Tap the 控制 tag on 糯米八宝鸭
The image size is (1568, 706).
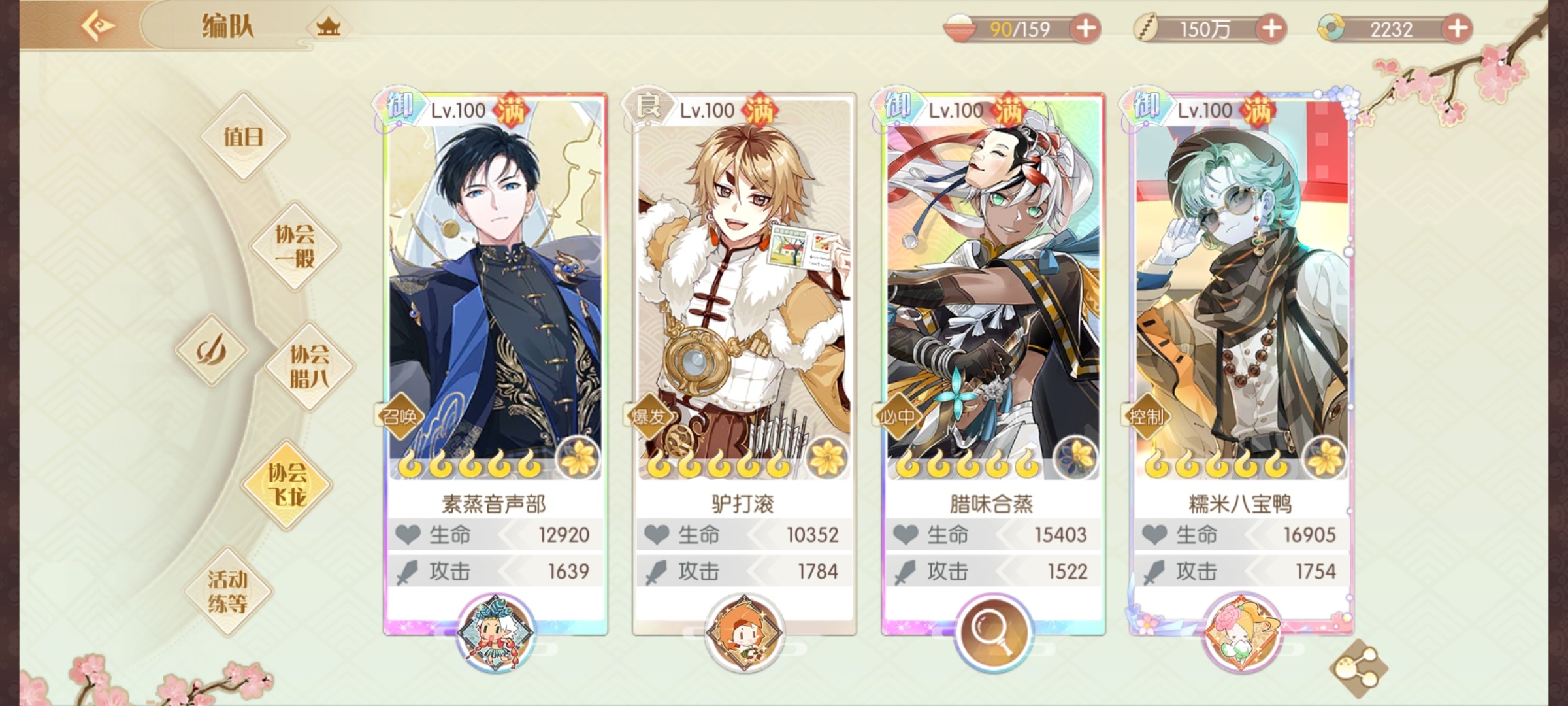tap(1146, 416)
